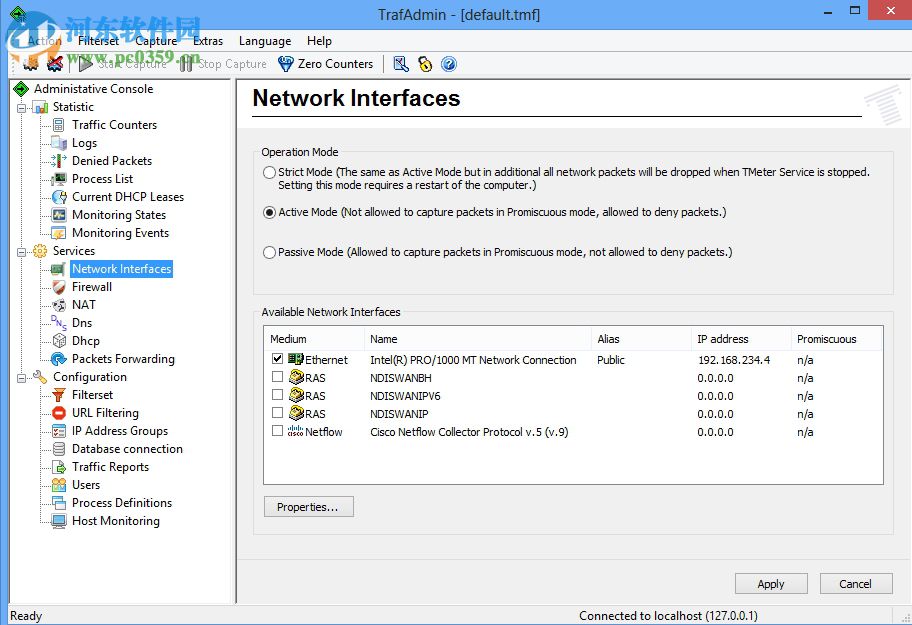
Task: Click the Logs tree icon
Action: click(x=59, y=143)
